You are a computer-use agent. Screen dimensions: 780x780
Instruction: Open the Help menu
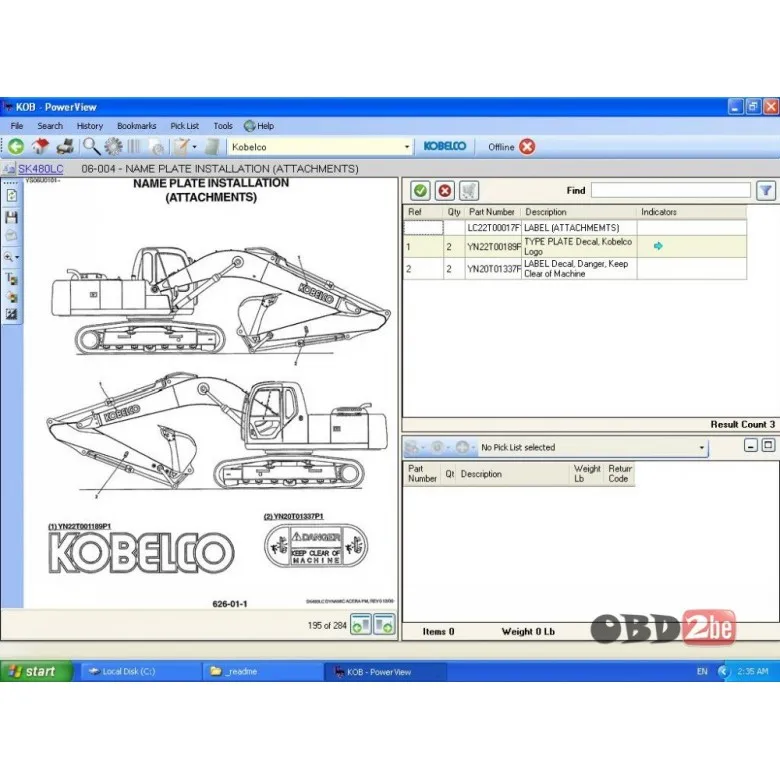click(x=260, y=126)
